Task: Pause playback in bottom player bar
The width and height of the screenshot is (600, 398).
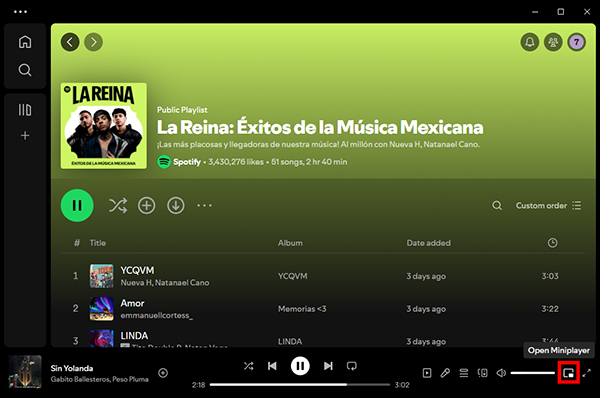Action: tap(300, 366)
